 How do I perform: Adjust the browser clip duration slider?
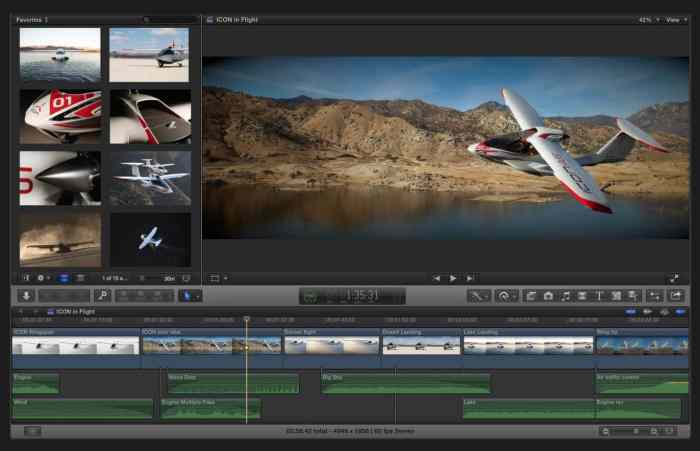click(x=152, y=278)
